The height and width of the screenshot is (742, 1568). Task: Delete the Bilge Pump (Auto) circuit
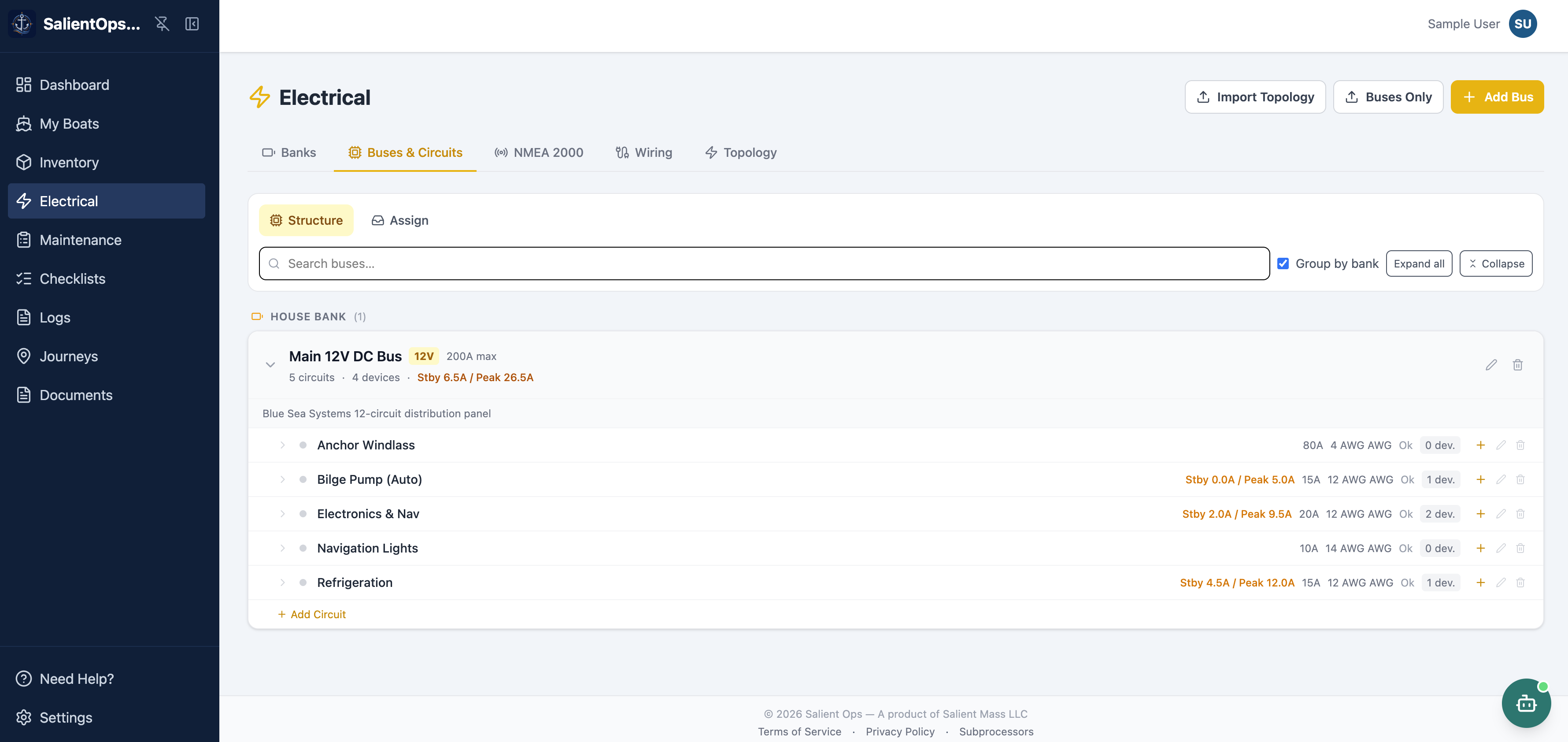coord(1520,480)
